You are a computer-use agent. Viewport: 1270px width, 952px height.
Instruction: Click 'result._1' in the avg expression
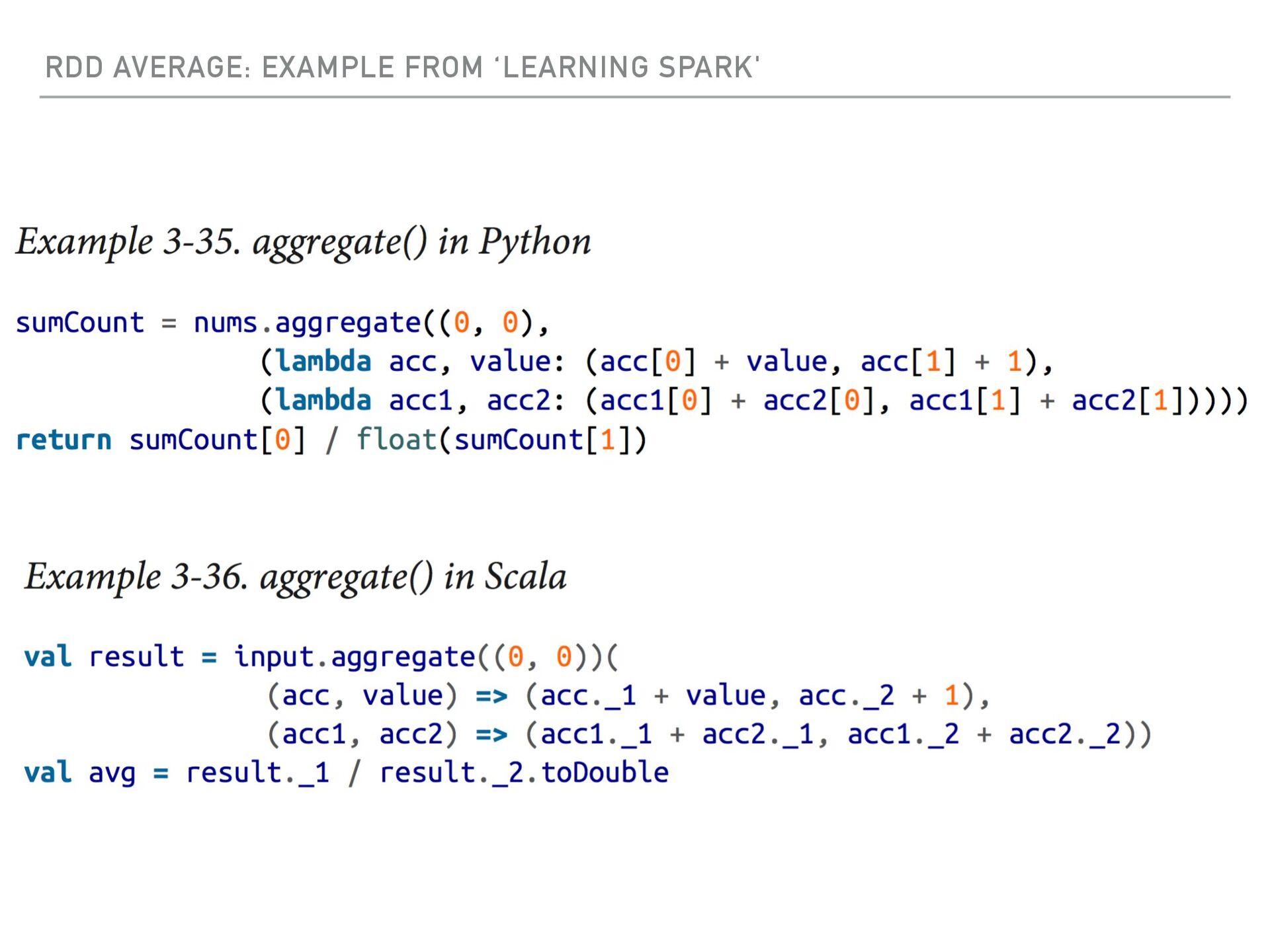point(257,773)
